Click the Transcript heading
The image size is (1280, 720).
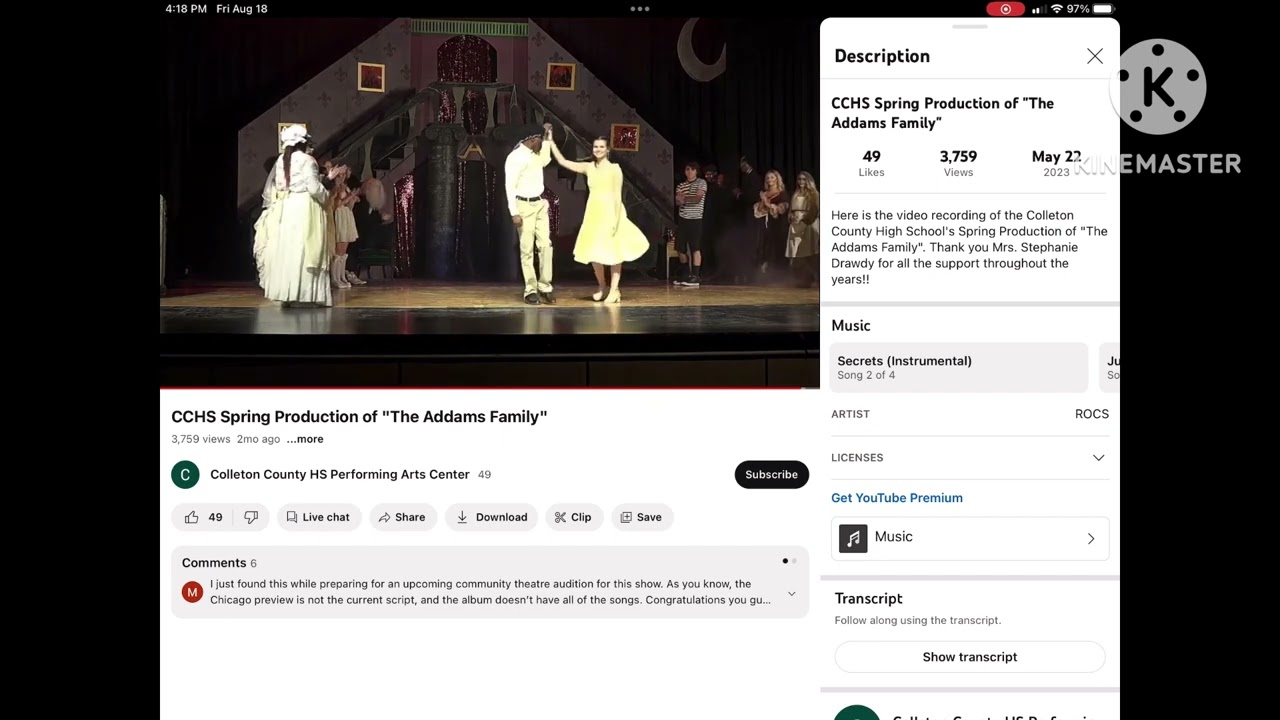pos(868,598)
